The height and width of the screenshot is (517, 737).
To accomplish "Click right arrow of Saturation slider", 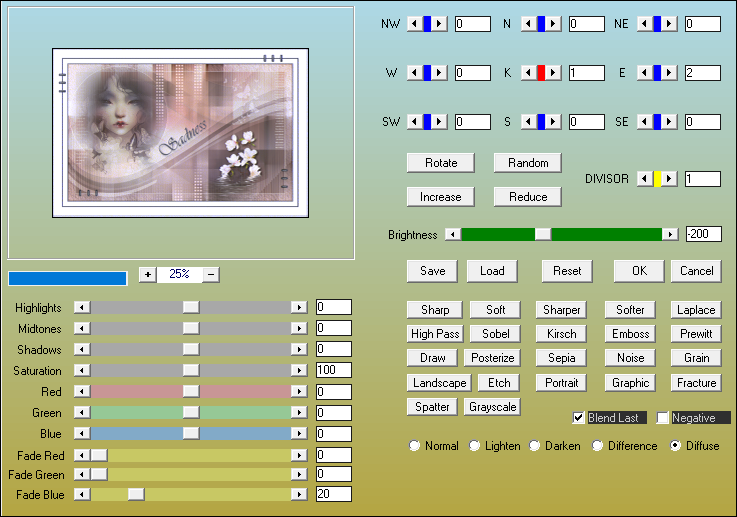I will coord(298,371).
